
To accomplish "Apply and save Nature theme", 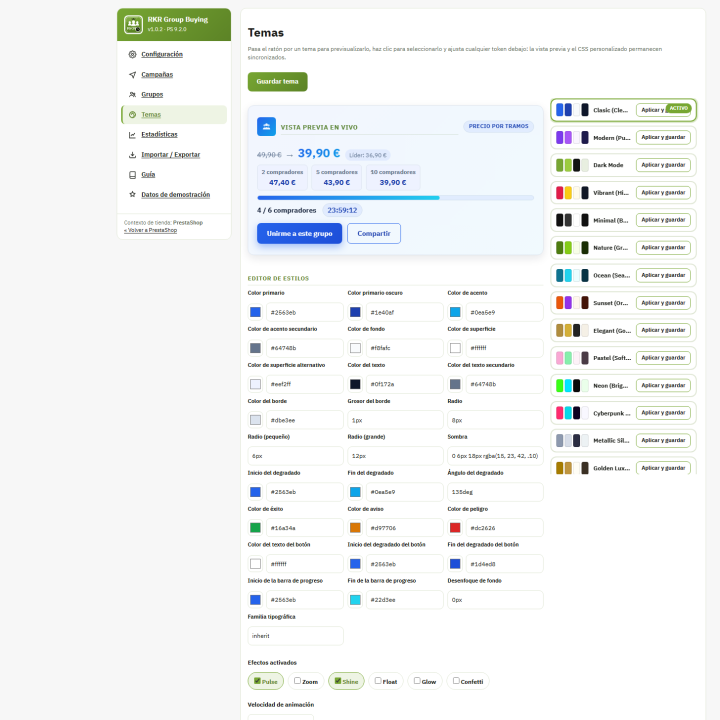I will click(663, 248).
